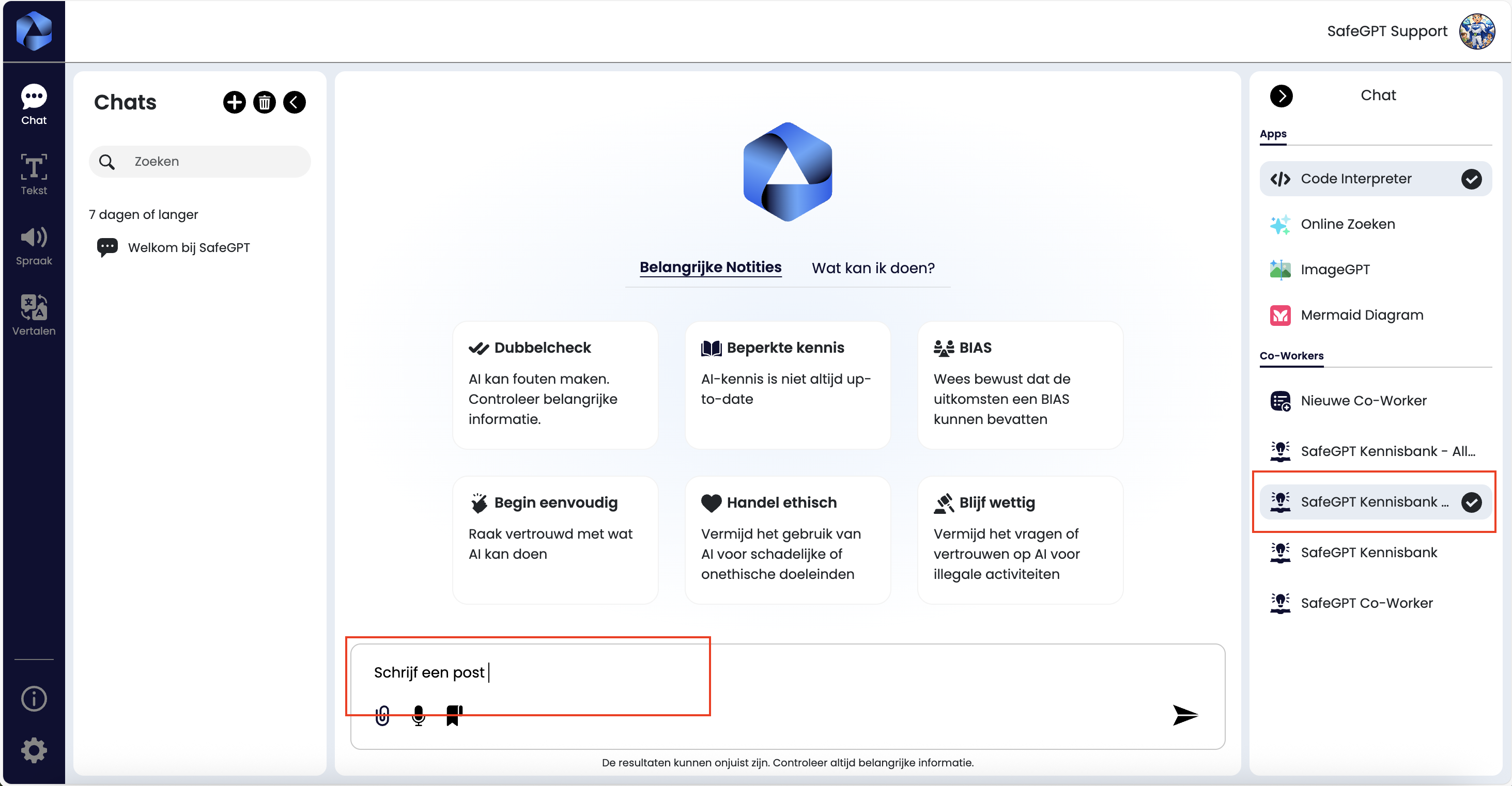Collapse the right Chat panel chevron
Image resolution: width=1512 pixels, height=786 pixels.
(1280, 96)
